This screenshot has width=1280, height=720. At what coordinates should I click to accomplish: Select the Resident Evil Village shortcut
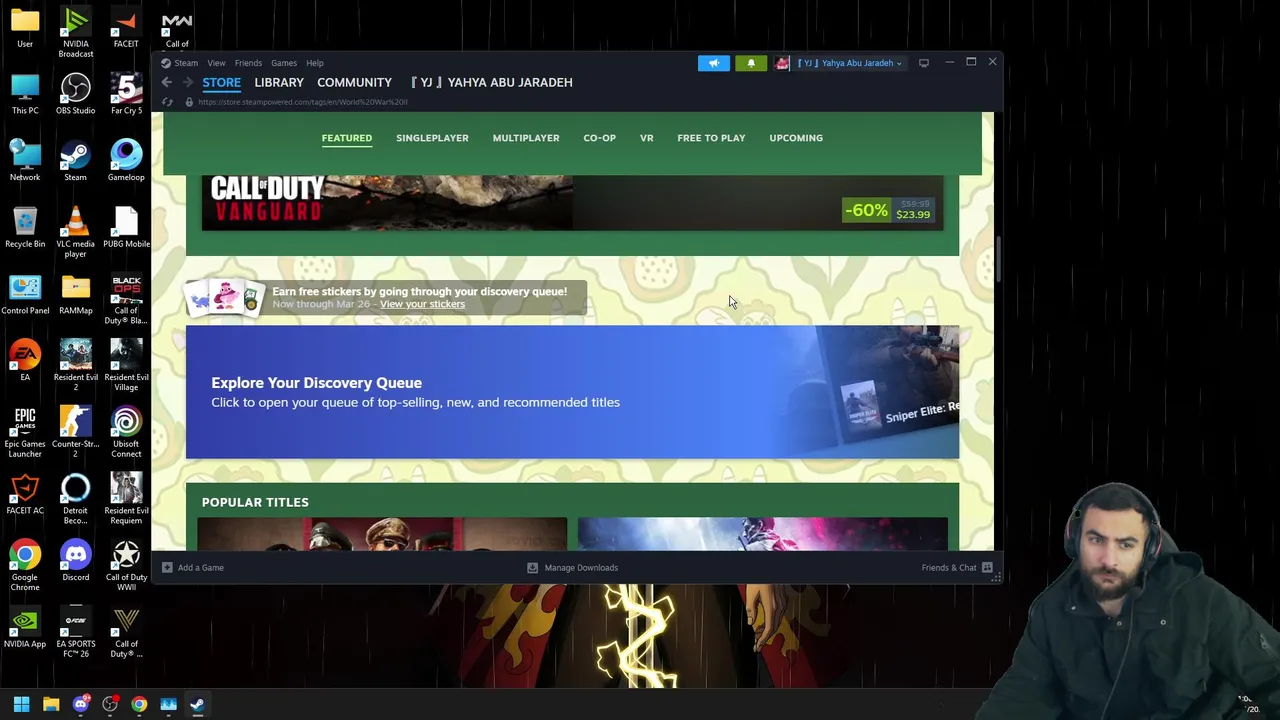126,366
